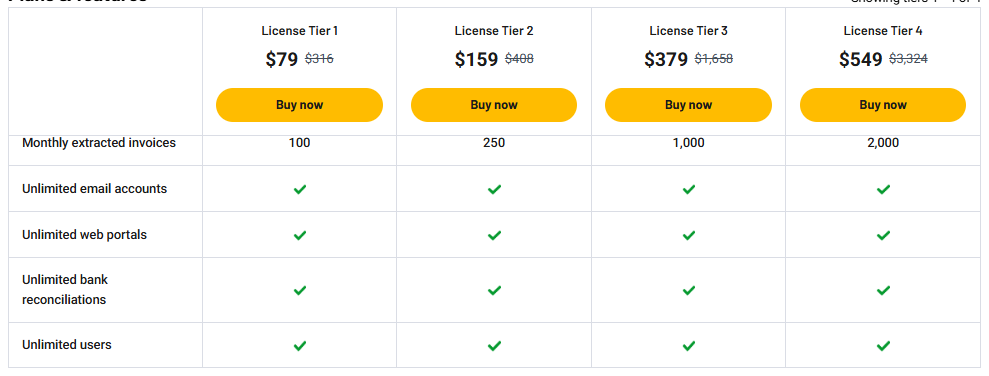Click Buy now for License Tier 1

click(299, 105)
